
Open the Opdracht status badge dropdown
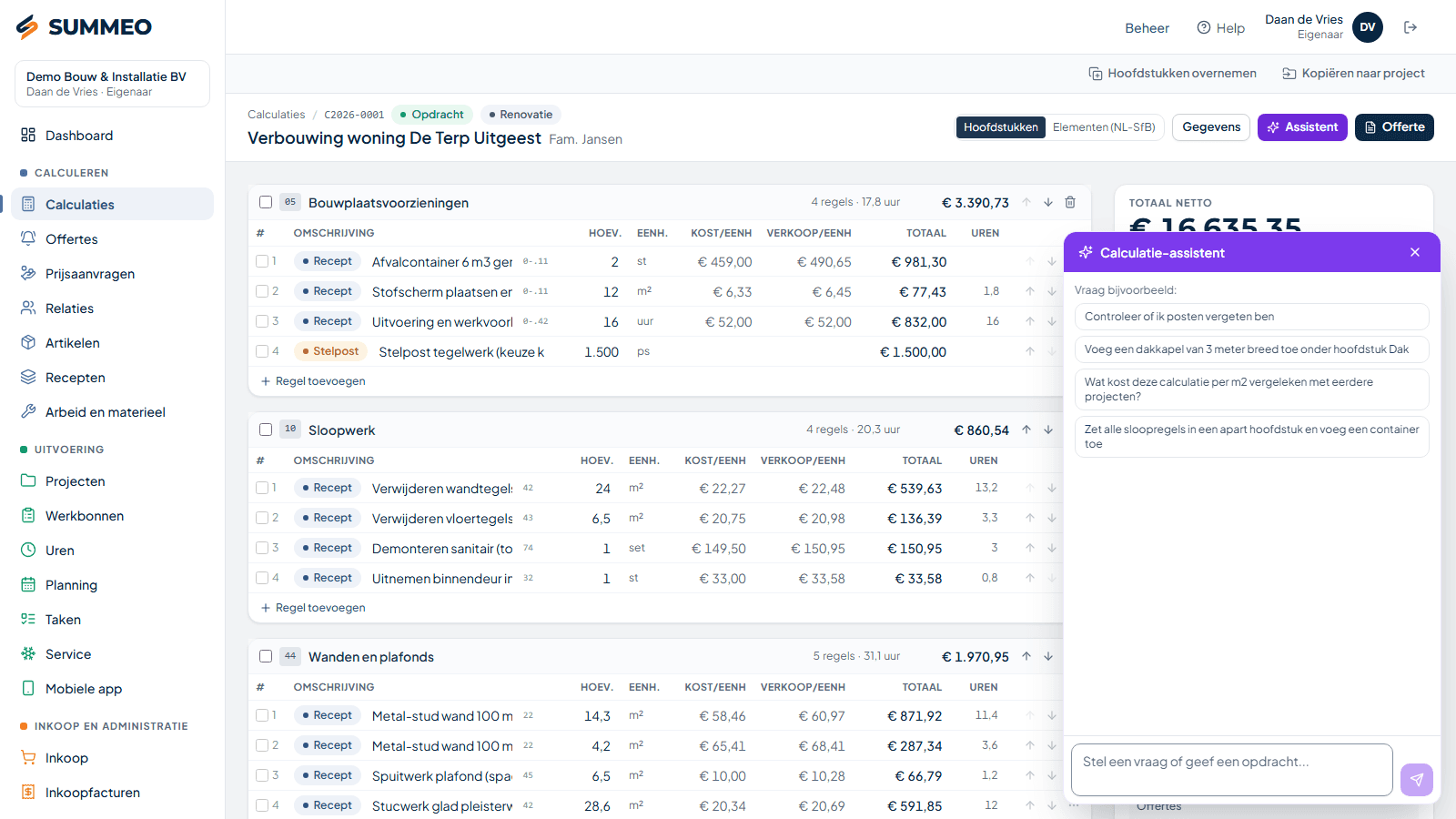coord(432,115)
